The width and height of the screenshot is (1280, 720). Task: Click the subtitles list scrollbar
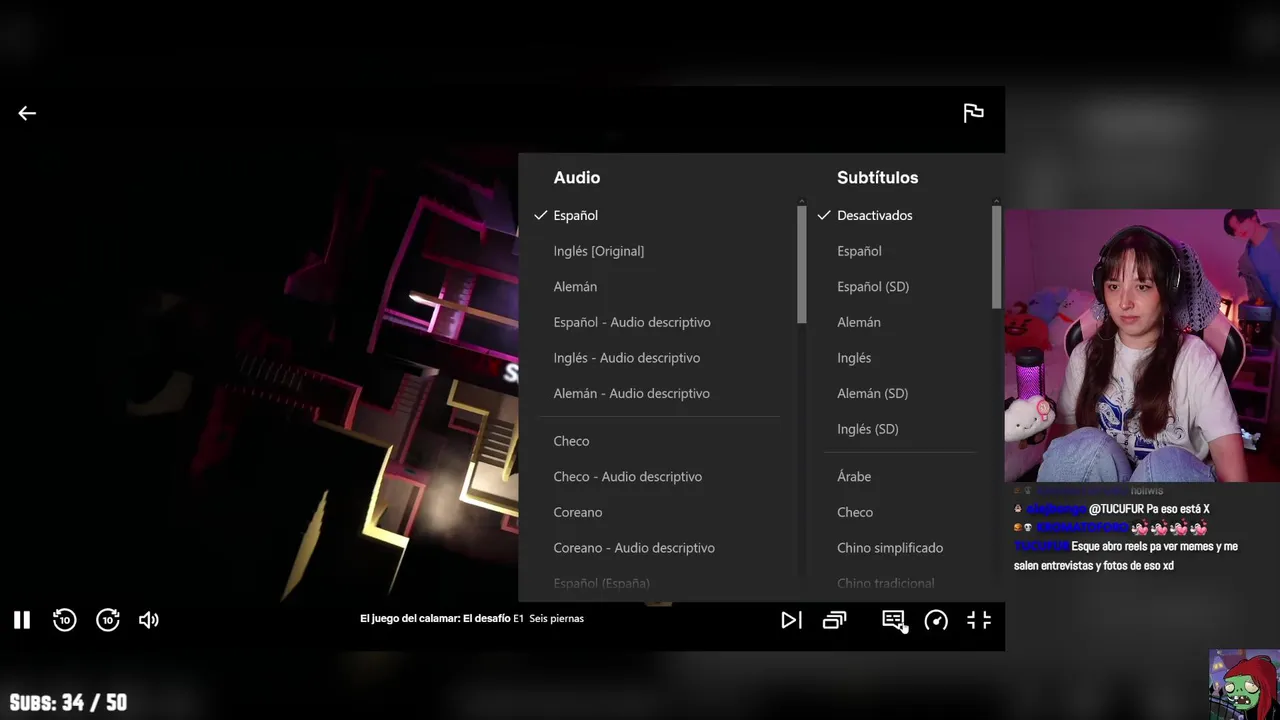(x=997, y=256)
